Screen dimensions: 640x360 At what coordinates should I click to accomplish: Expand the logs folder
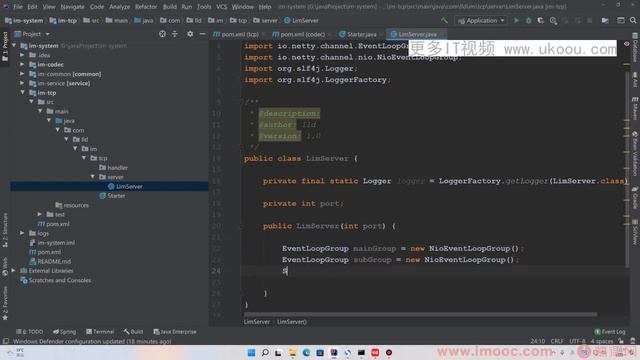(x=22, y=233)
